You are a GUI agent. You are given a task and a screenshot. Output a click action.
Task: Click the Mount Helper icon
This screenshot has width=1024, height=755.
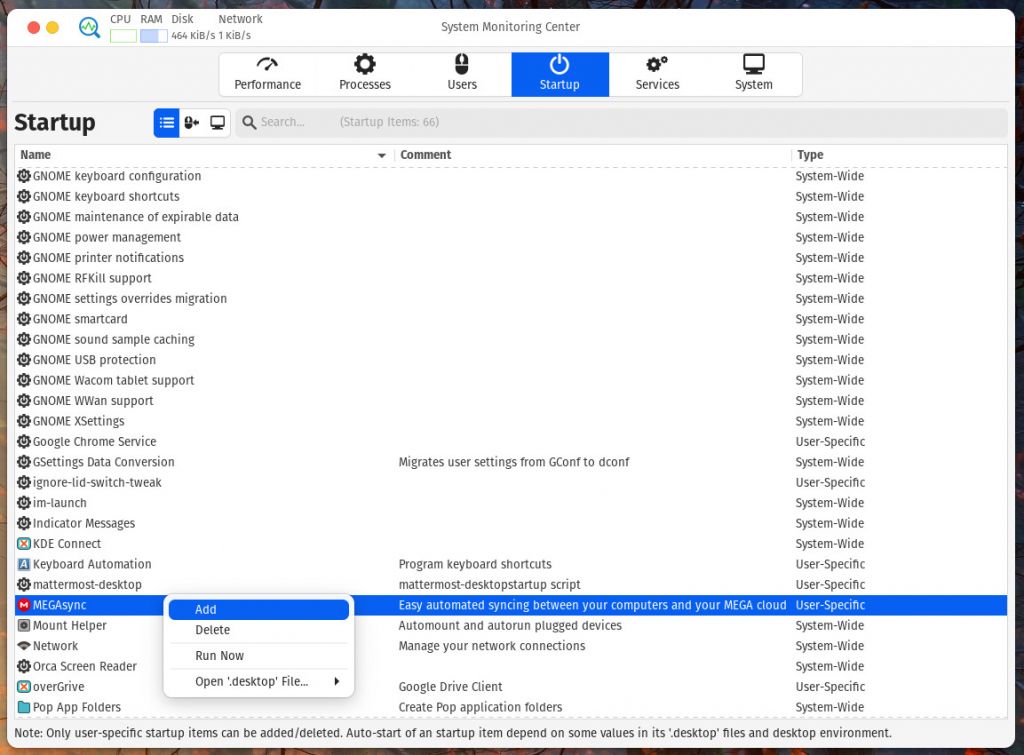(24, 626)
